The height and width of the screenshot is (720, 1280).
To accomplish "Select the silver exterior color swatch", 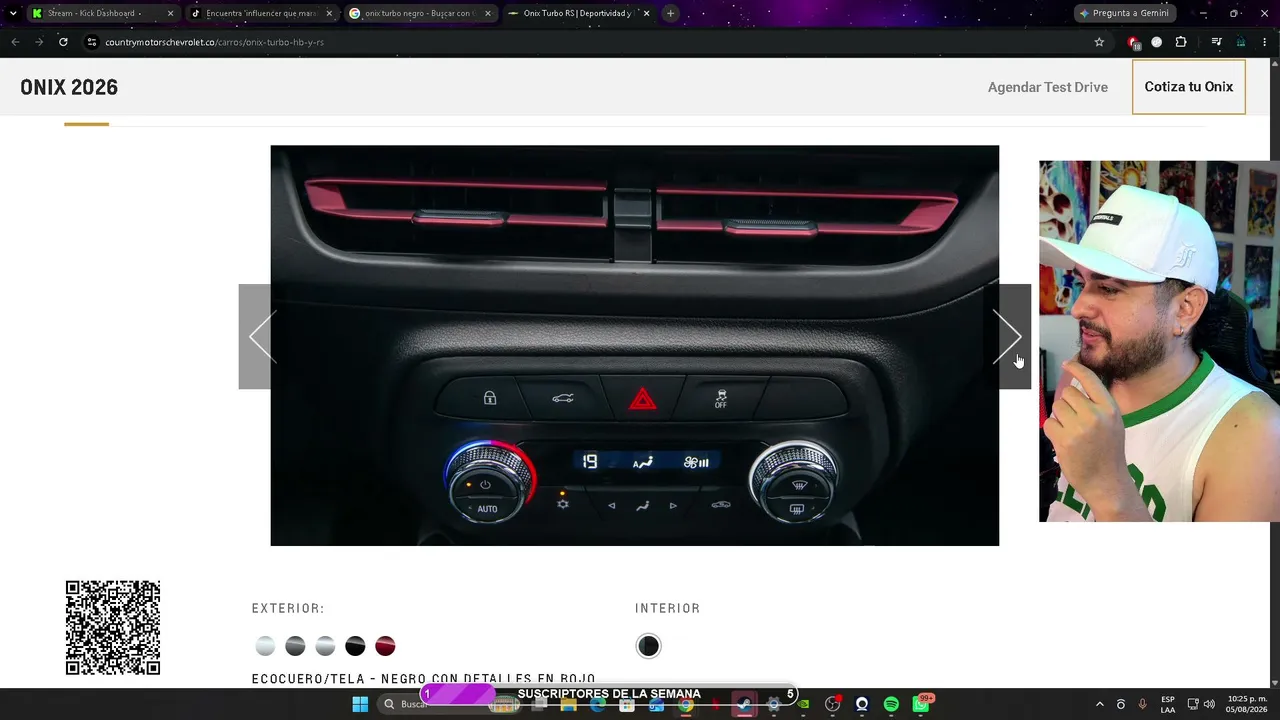I will coord(325,646).
